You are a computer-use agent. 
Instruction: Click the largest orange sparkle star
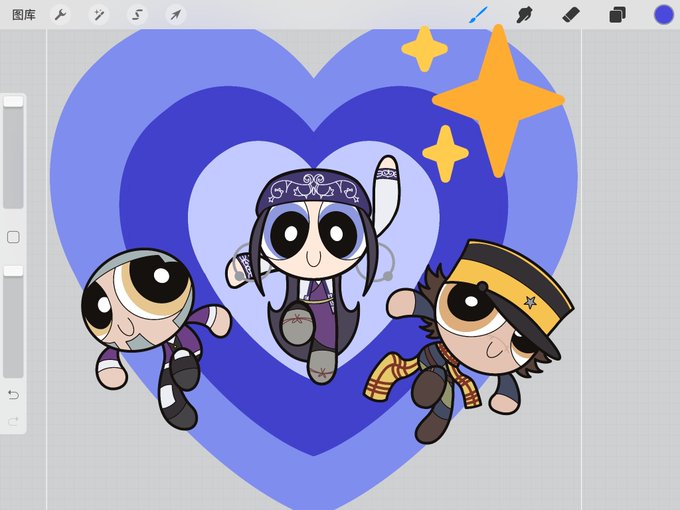(x=498, y=101)
